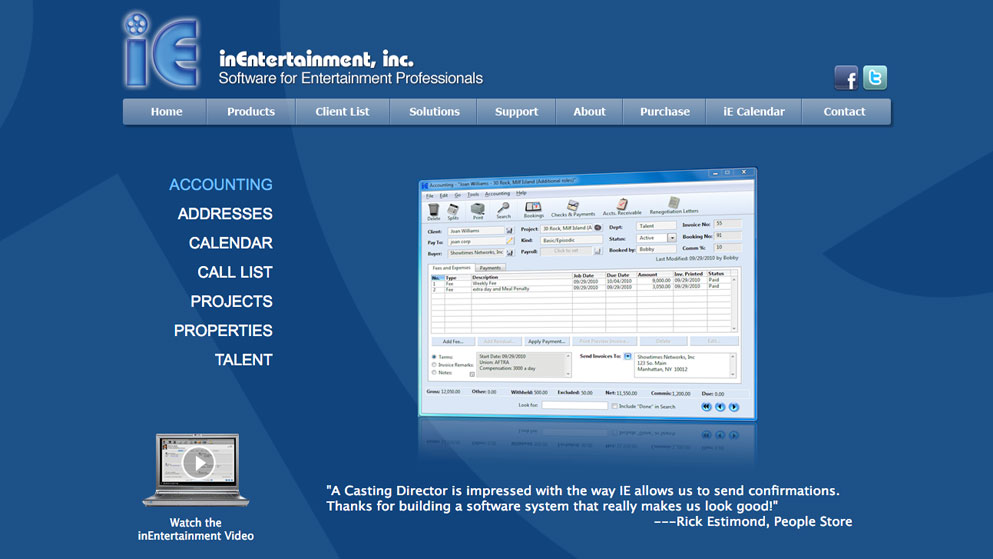The height and width of the screenshot is (559, 993).
Task: Open the Edit menu in Accounting window
Action: 443,195
